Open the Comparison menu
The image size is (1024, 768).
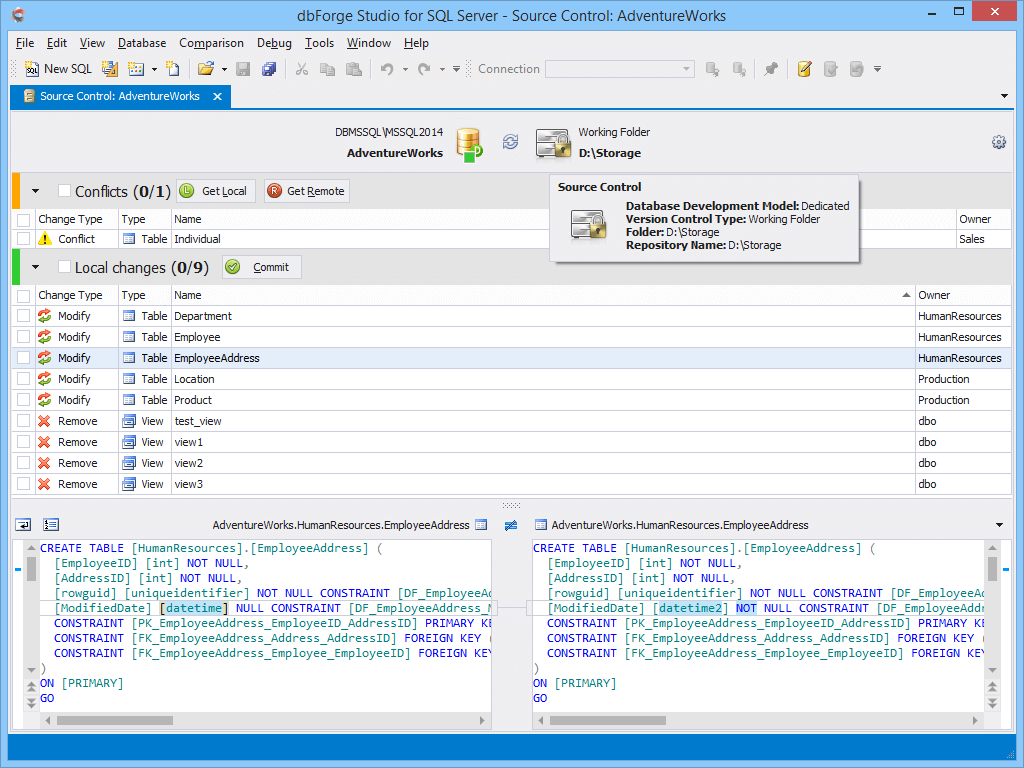click(x=211, y=43)
